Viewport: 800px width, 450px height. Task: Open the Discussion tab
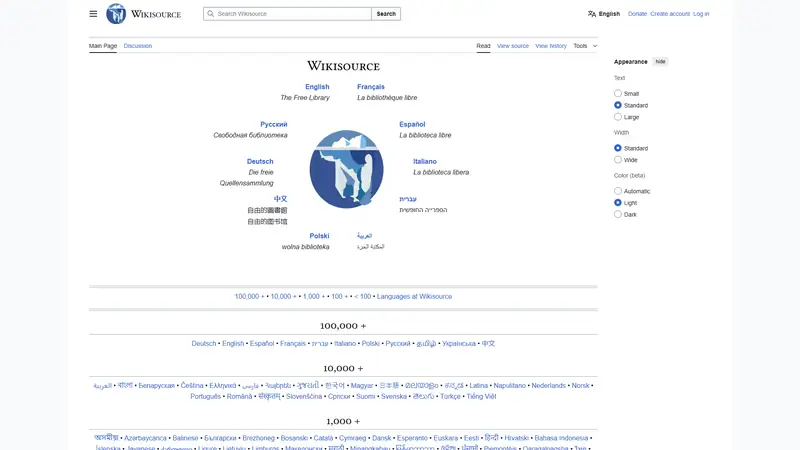pos(138,46)
